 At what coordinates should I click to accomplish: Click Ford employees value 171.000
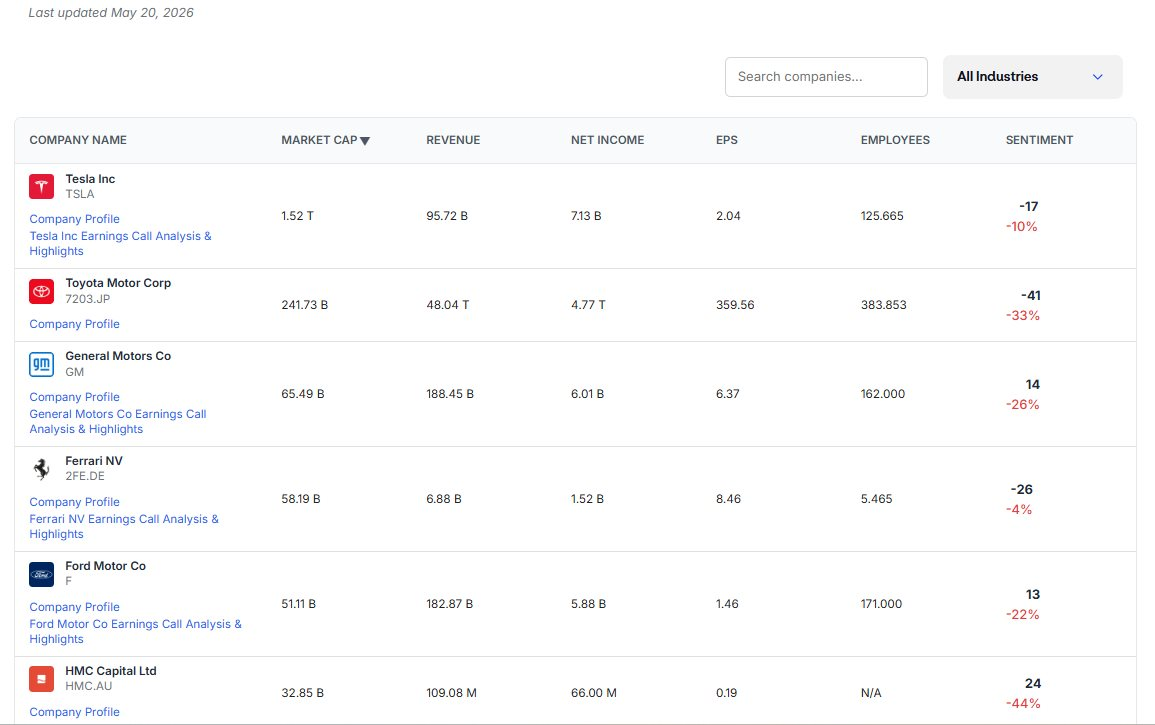click(881, 604)
